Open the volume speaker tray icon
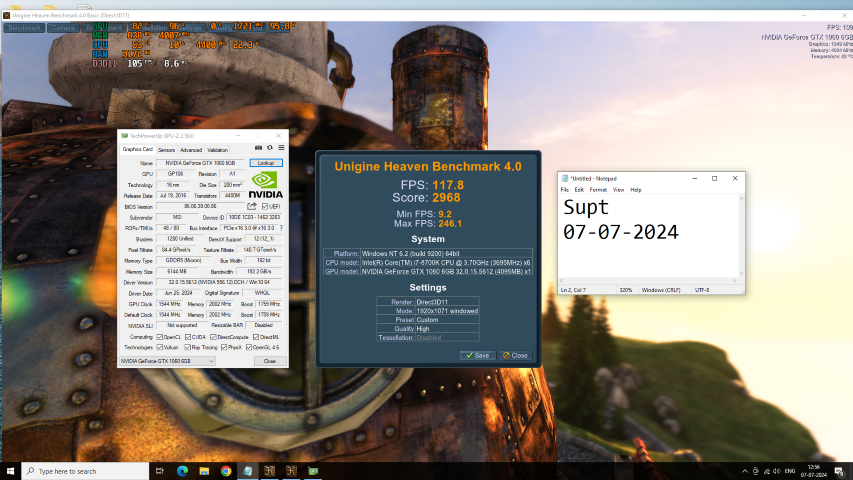853x480 pixels. click(777, 471)
